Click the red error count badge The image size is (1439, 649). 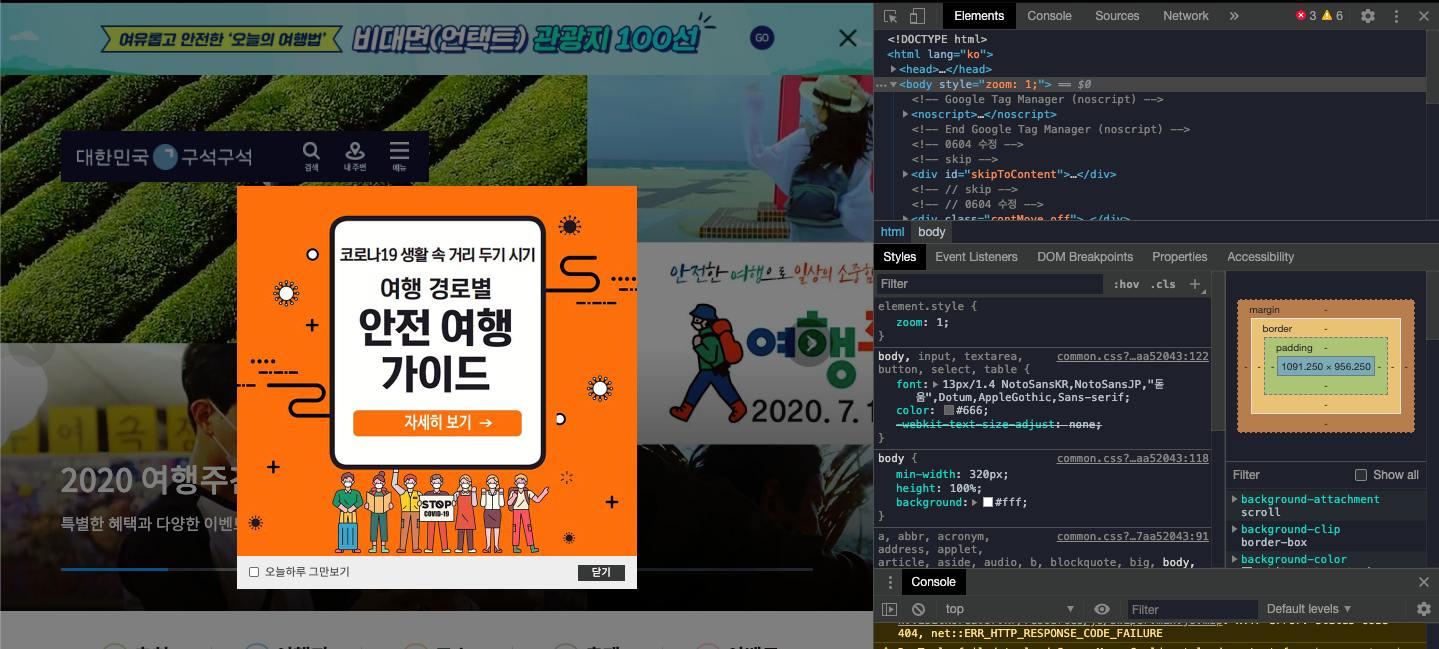1306,16
